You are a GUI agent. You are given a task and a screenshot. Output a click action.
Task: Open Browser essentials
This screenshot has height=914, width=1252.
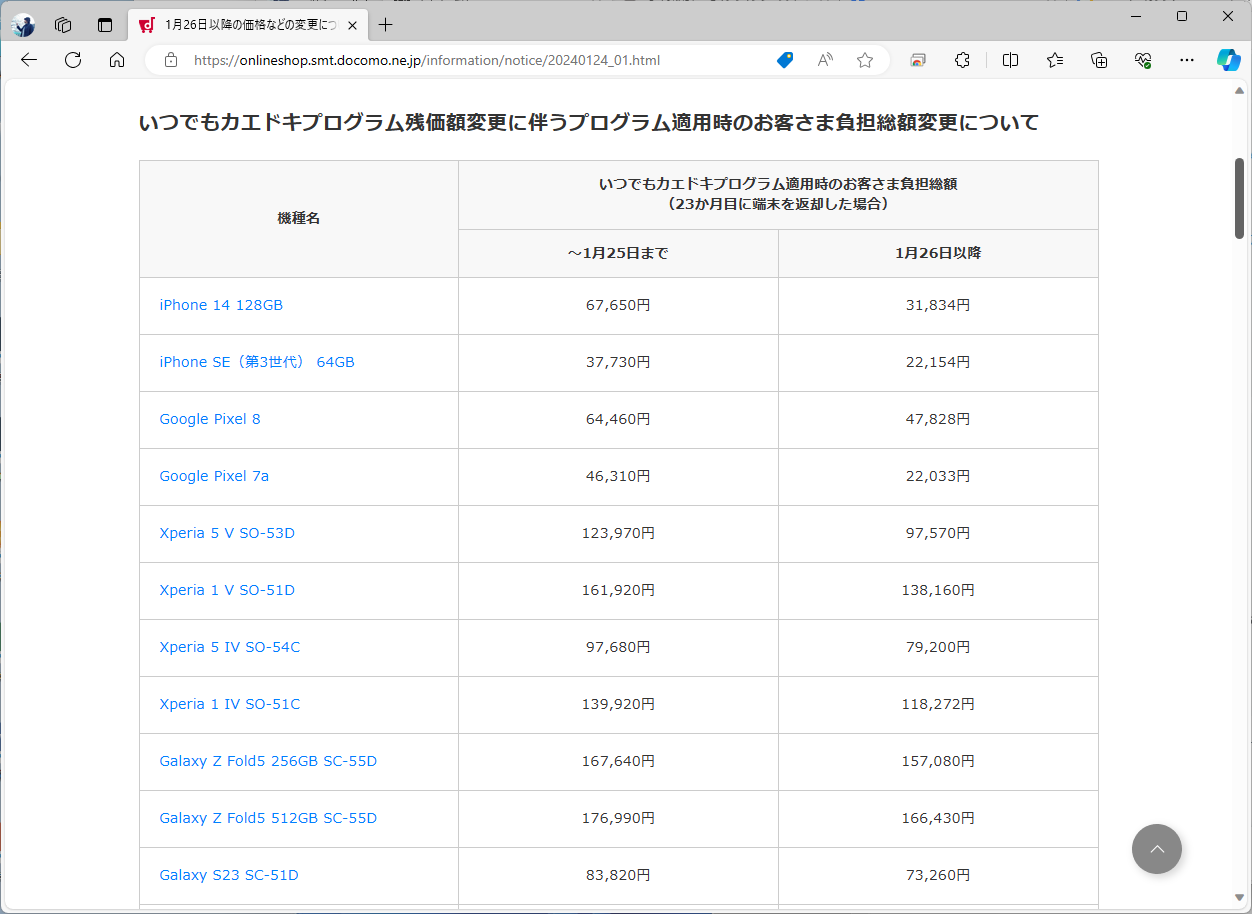click(1143, 60)
